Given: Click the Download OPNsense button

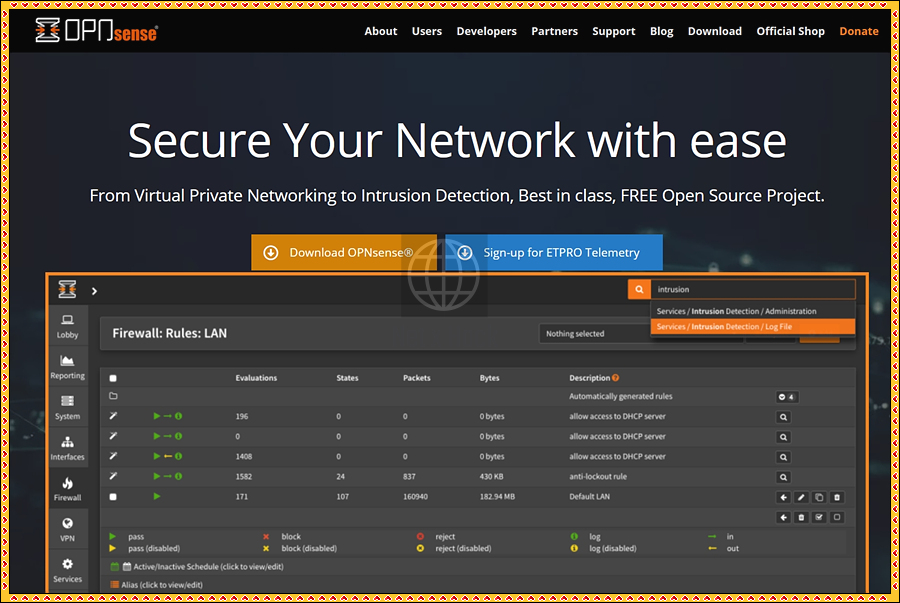Looking at the screenshot, I should (344, 252).
